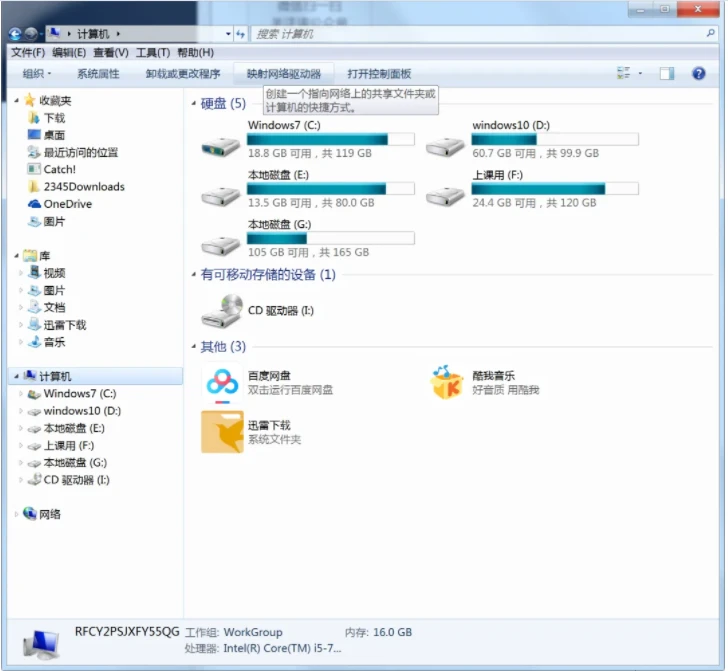Click the System properties (系统属性) button
This screenshot has width=728, height=671.
point(98,74)
